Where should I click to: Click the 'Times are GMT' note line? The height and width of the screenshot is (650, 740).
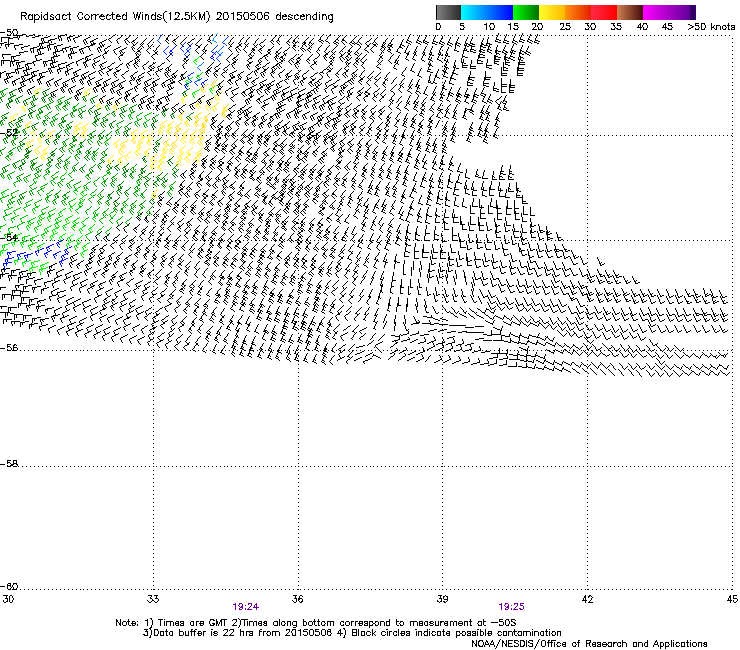coord(316,623)
